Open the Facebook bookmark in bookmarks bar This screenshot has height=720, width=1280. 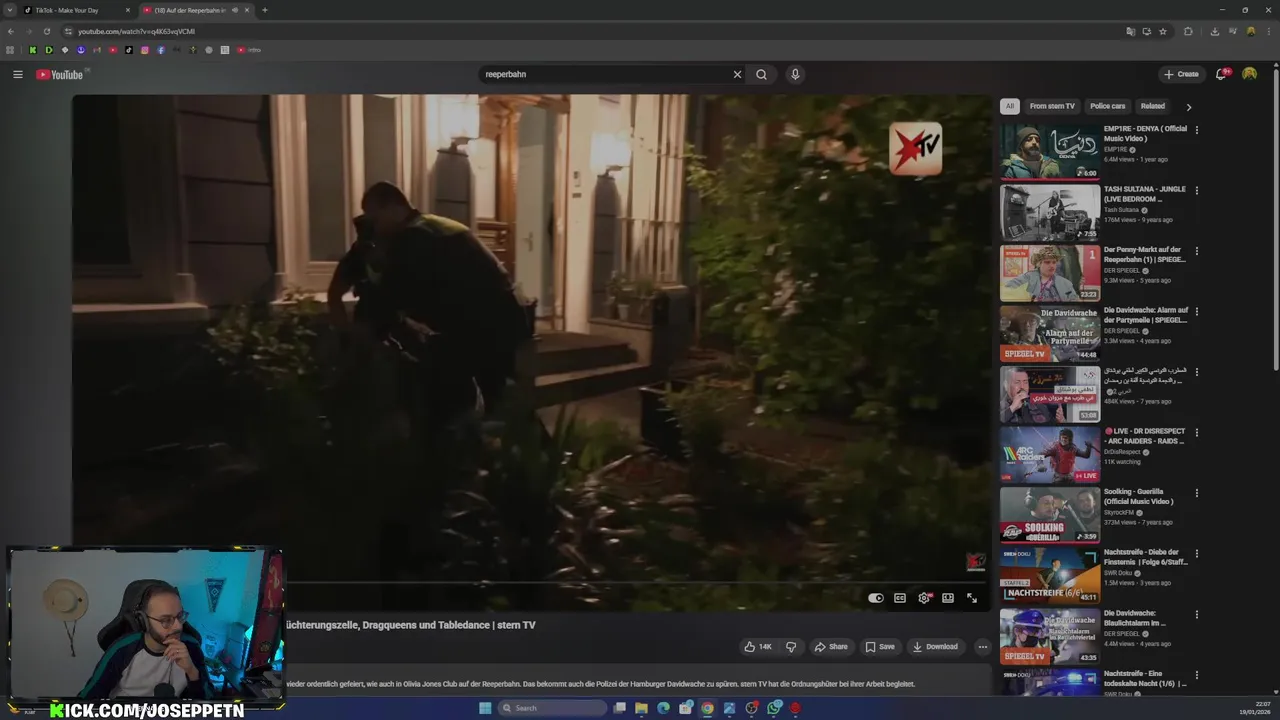click(x=161, y=50)
